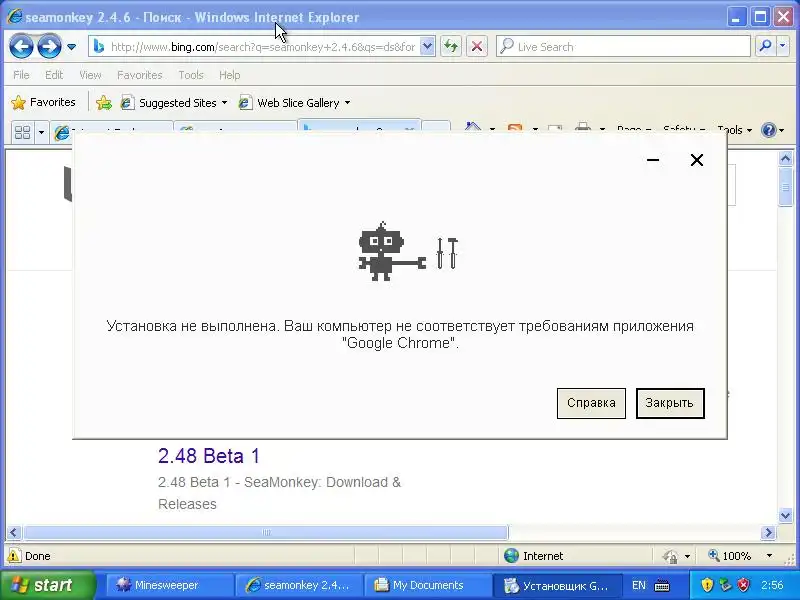Open the View menu
This screenshot has height=600, width=800.
90,75
